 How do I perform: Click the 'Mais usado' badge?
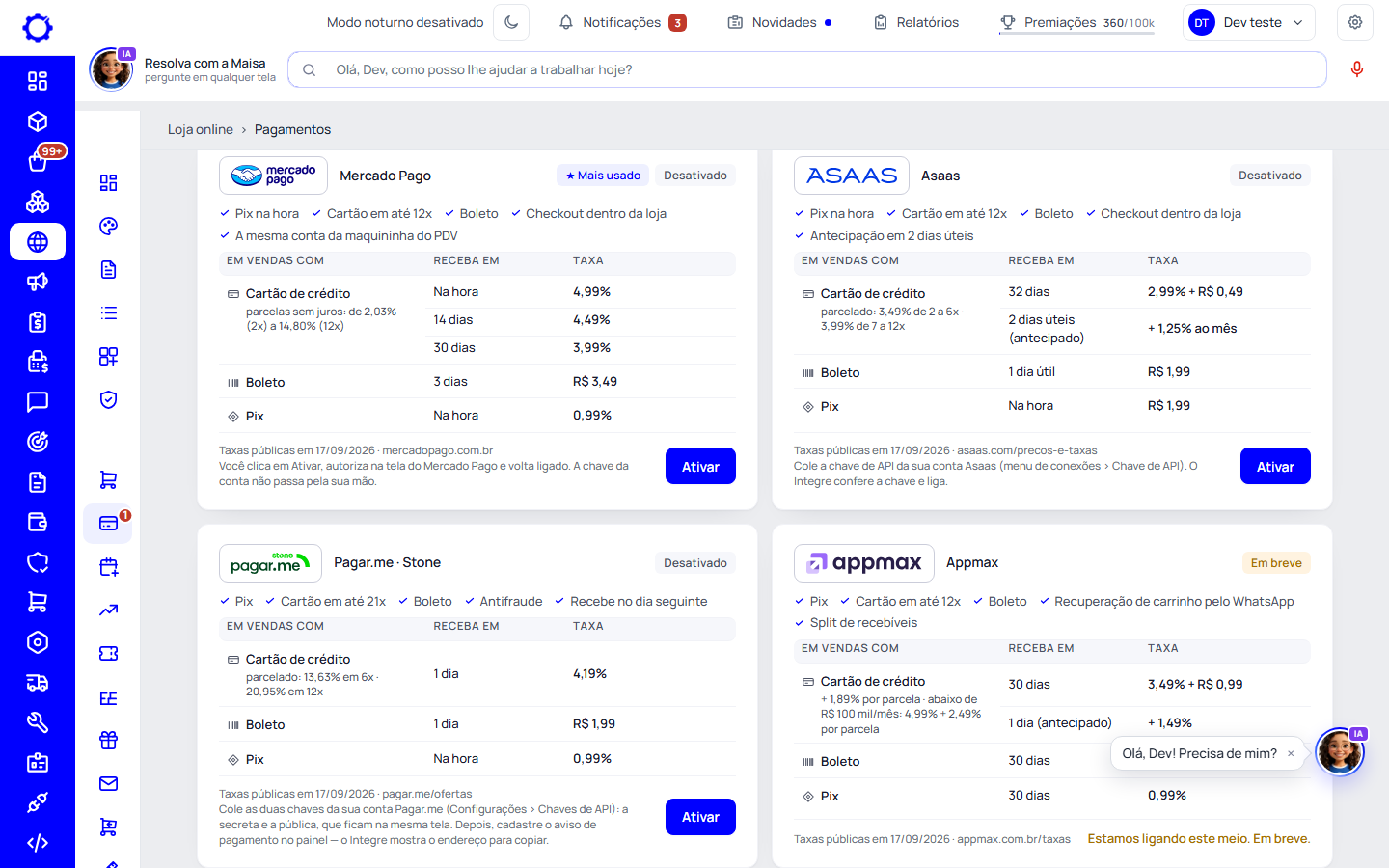point(603,176)
